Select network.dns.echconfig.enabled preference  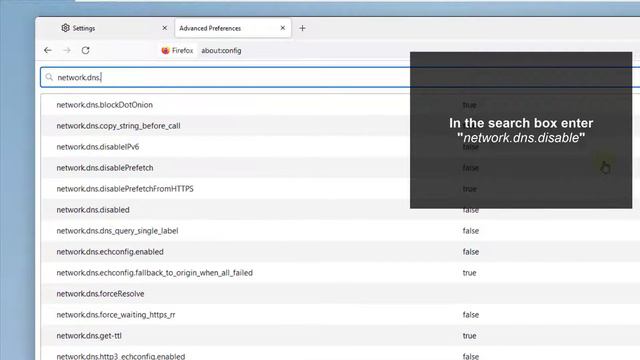pyautogui.click(x=110, y=252)
